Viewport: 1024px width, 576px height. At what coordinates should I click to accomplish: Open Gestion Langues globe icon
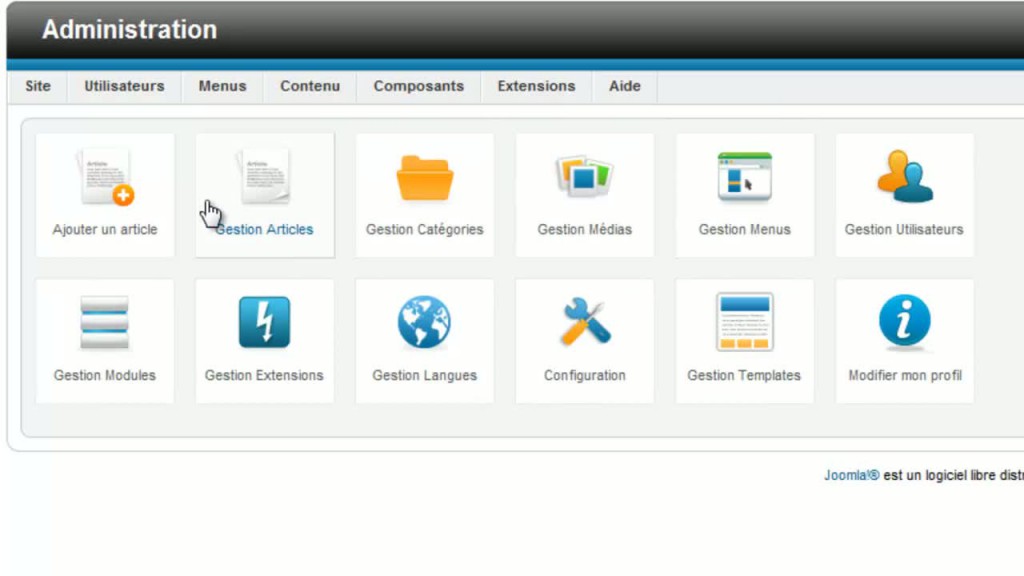tap(425, 323)
